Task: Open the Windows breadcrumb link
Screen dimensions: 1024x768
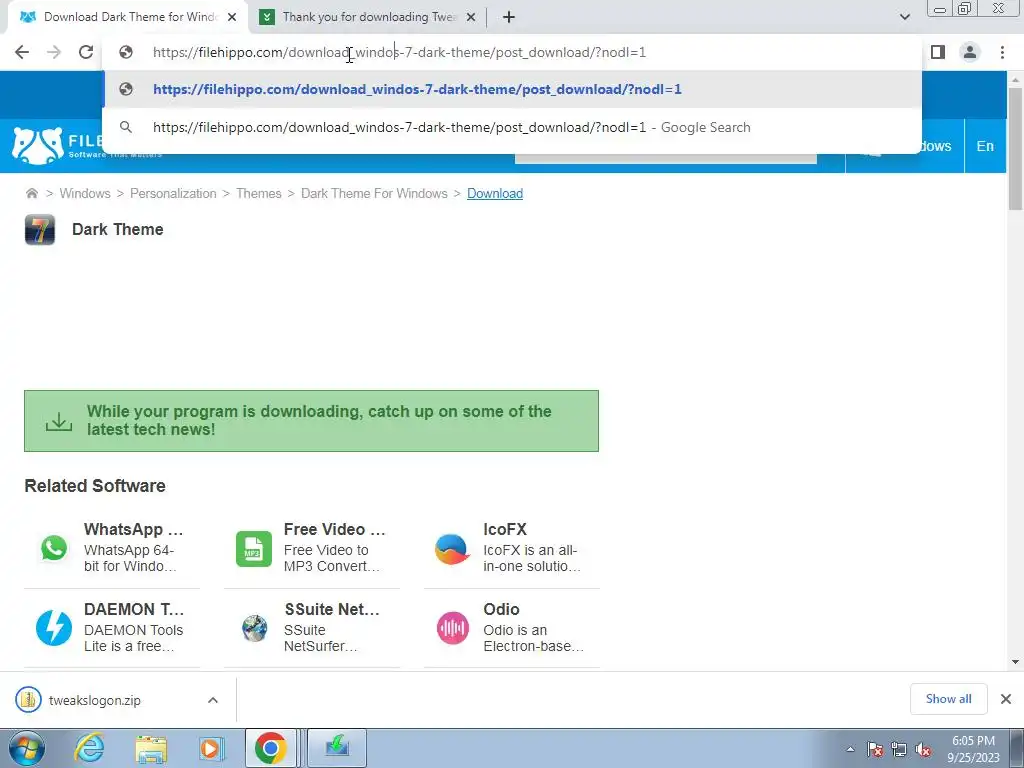Action: [85, 193]
